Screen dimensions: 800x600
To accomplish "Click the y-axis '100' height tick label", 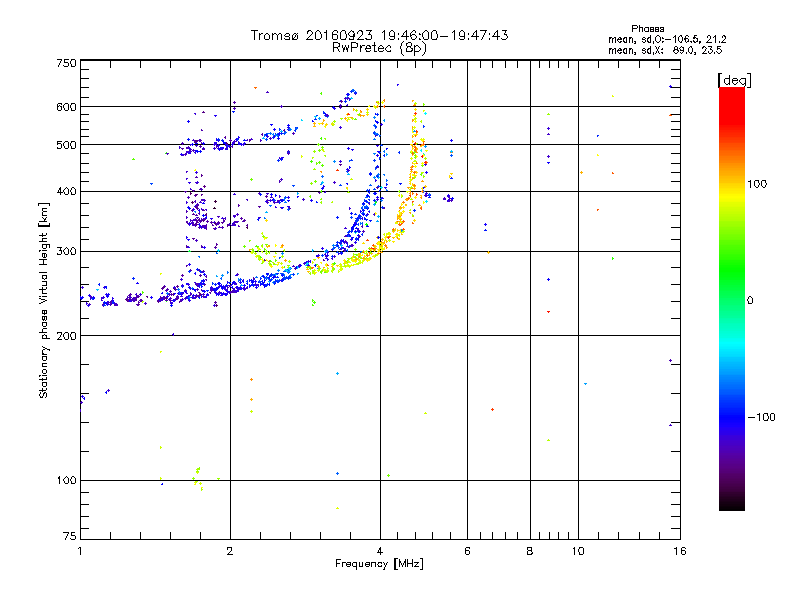I will coord(66,480).
